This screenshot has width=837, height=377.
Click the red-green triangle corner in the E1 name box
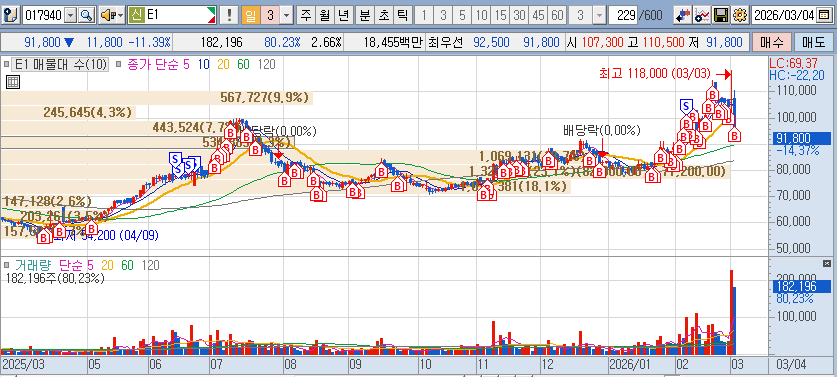click(211, 15)
